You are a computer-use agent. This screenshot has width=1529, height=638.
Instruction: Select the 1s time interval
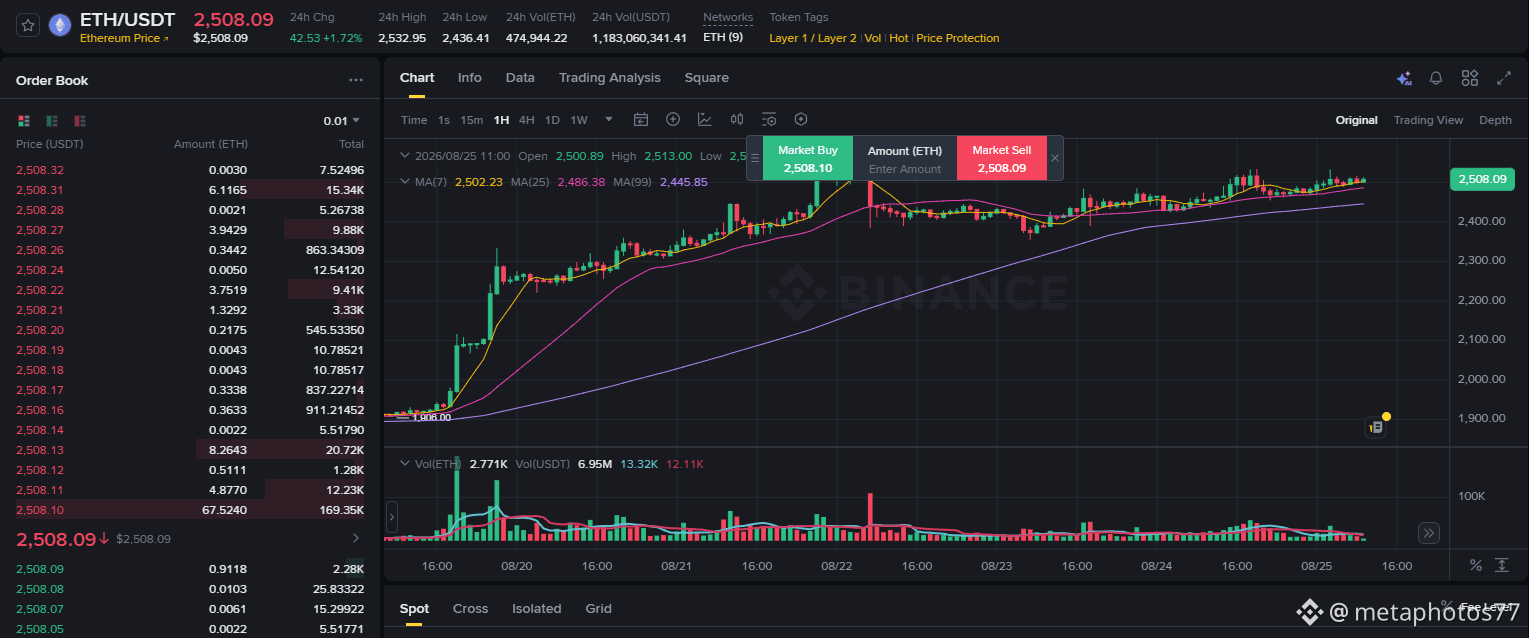[x=444, y=120]
